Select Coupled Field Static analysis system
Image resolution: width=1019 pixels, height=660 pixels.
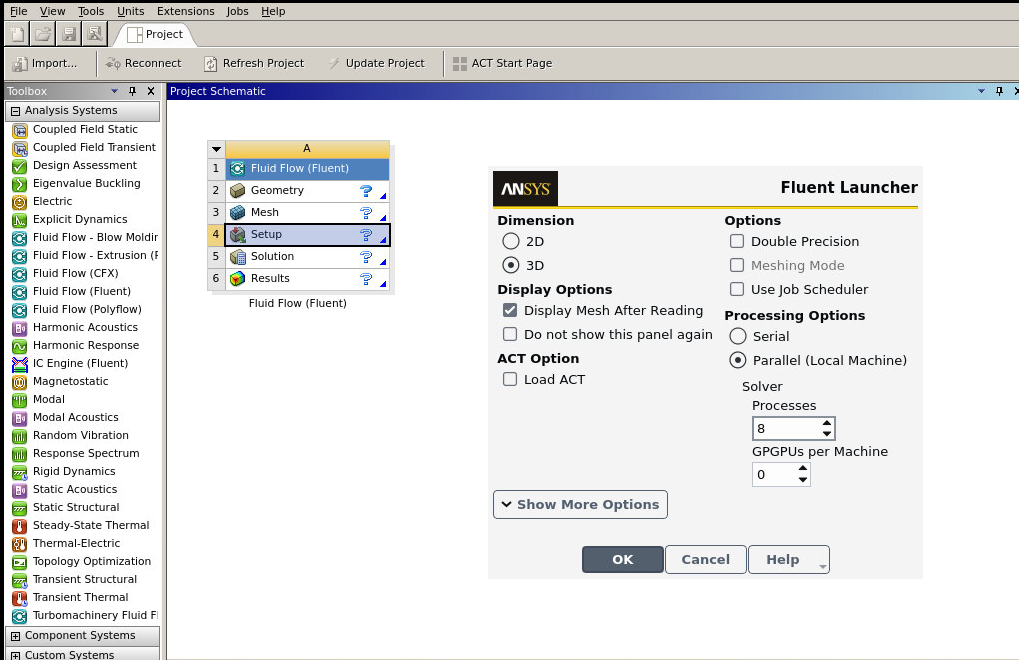(85, 129)
